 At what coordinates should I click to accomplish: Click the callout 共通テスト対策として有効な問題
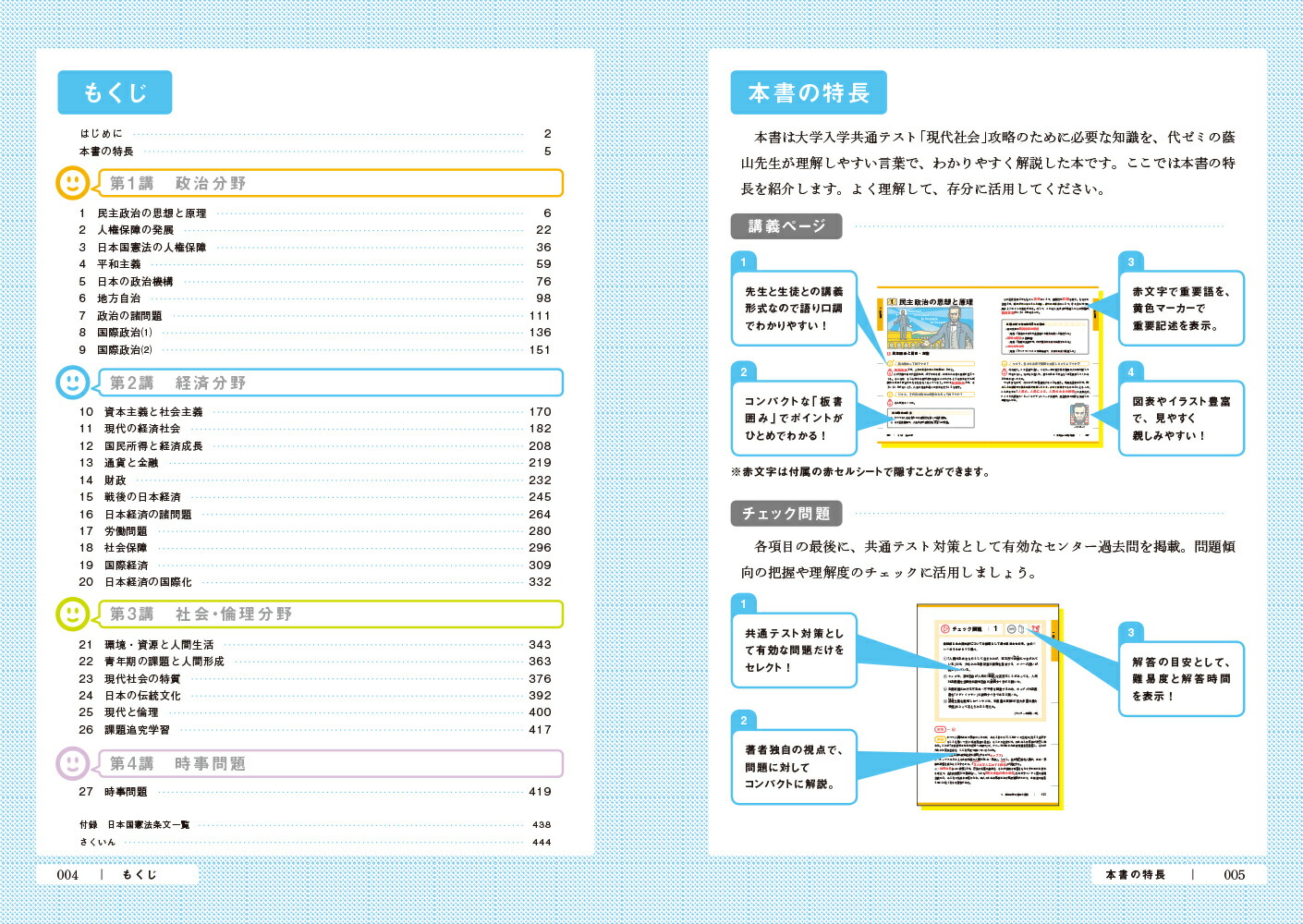point(794,650)
